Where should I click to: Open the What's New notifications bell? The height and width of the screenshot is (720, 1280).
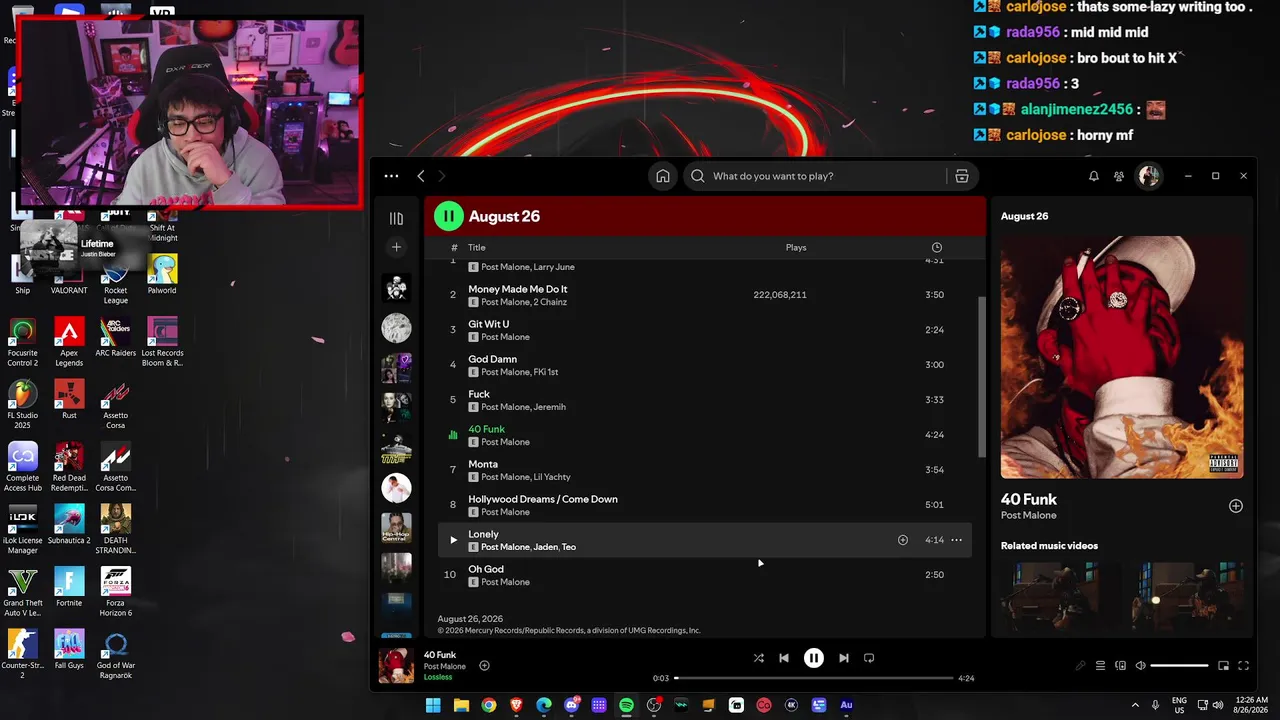pyautogui.click(x=1094, y=176)
